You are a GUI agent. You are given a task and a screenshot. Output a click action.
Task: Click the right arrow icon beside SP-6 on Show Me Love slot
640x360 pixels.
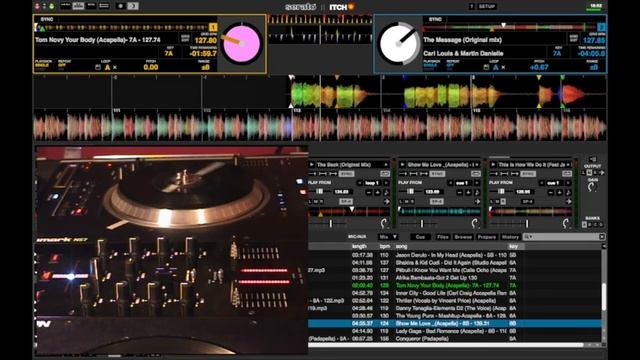(477, 201)
